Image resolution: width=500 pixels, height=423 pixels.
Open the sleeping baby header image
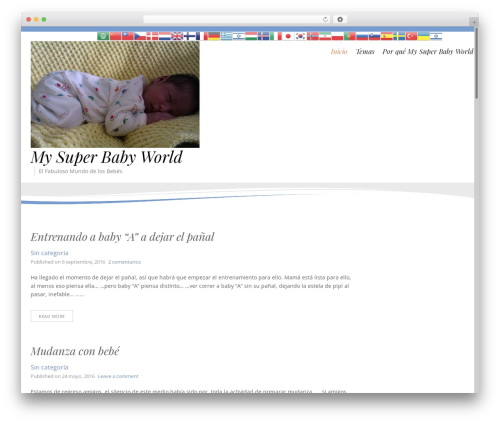tap(115, 94)
